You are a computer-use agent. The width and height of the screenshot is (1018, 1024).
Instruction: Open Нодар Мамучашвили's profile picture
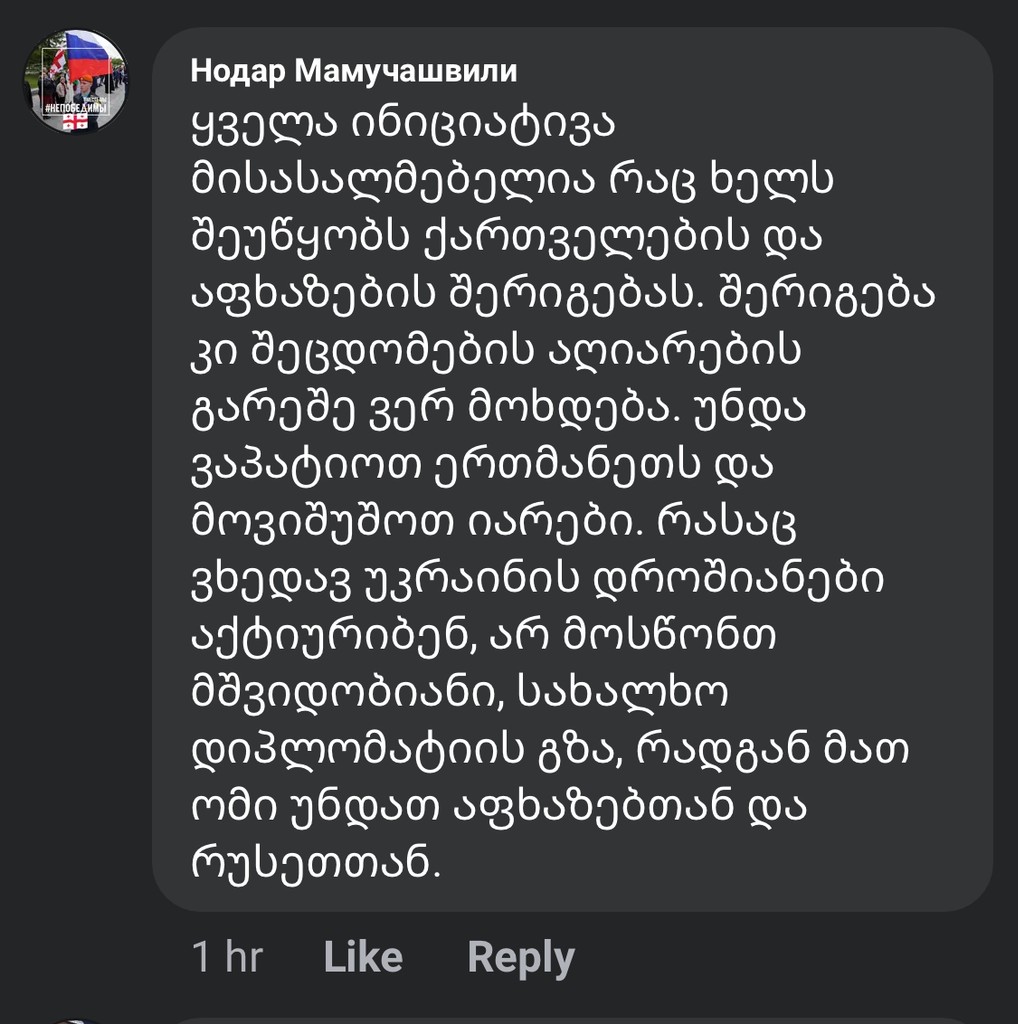pyautogui.click(x=76, y=81)
